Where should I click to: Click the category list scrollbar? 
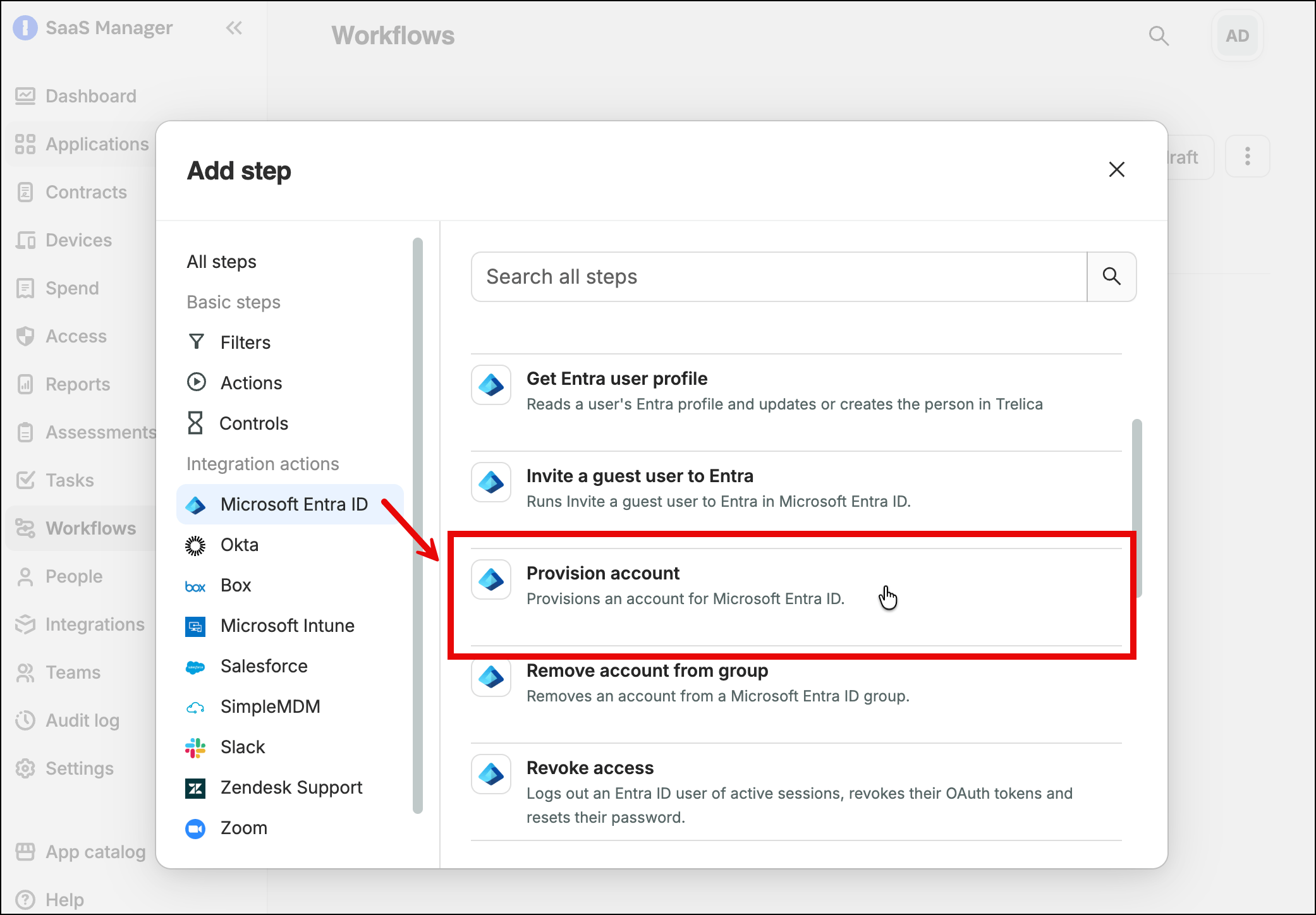(x=417, y=526)
